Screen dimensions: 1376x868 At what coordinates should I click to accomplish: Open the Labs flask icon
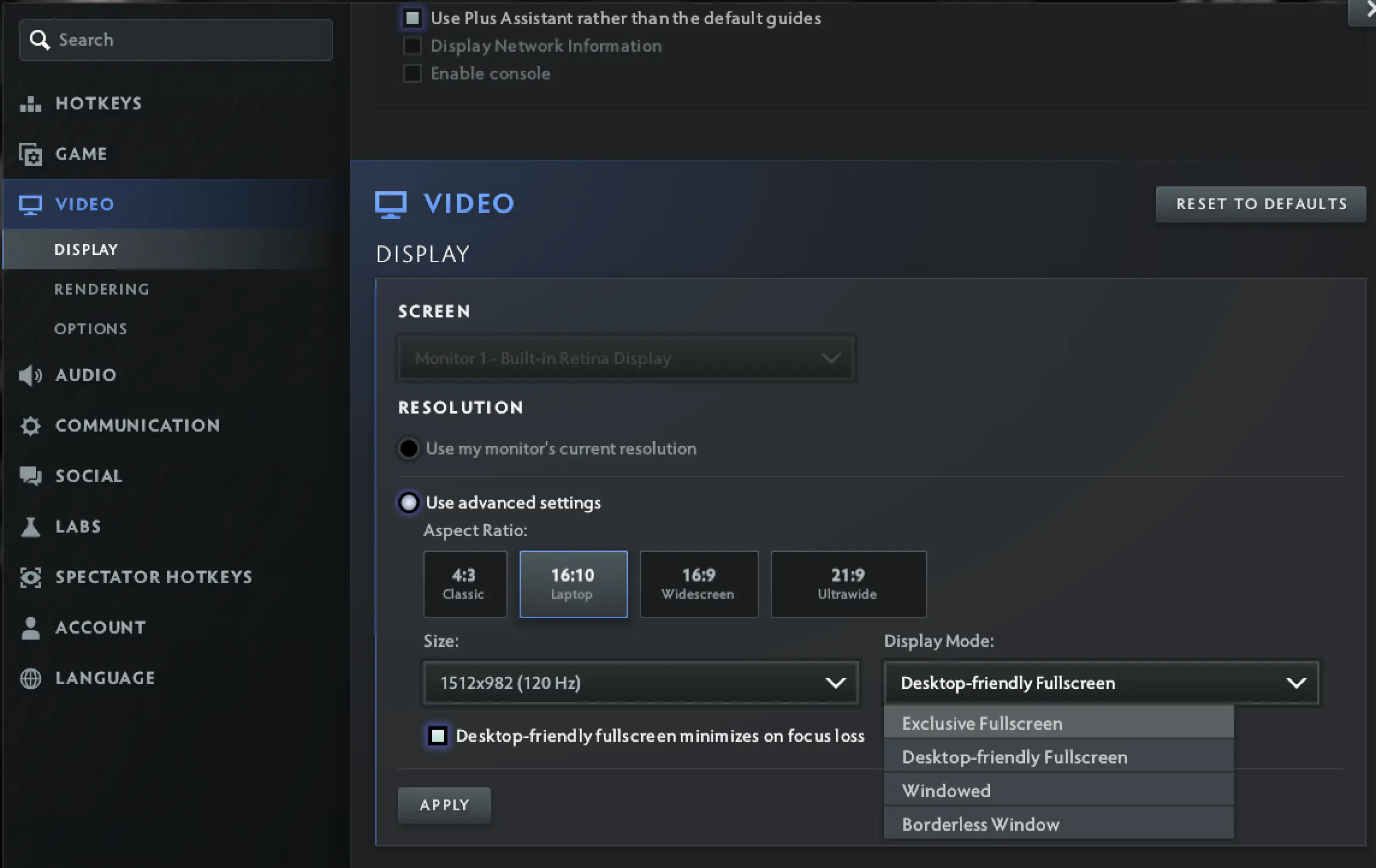pyautogui.click(x=30, y=527)
